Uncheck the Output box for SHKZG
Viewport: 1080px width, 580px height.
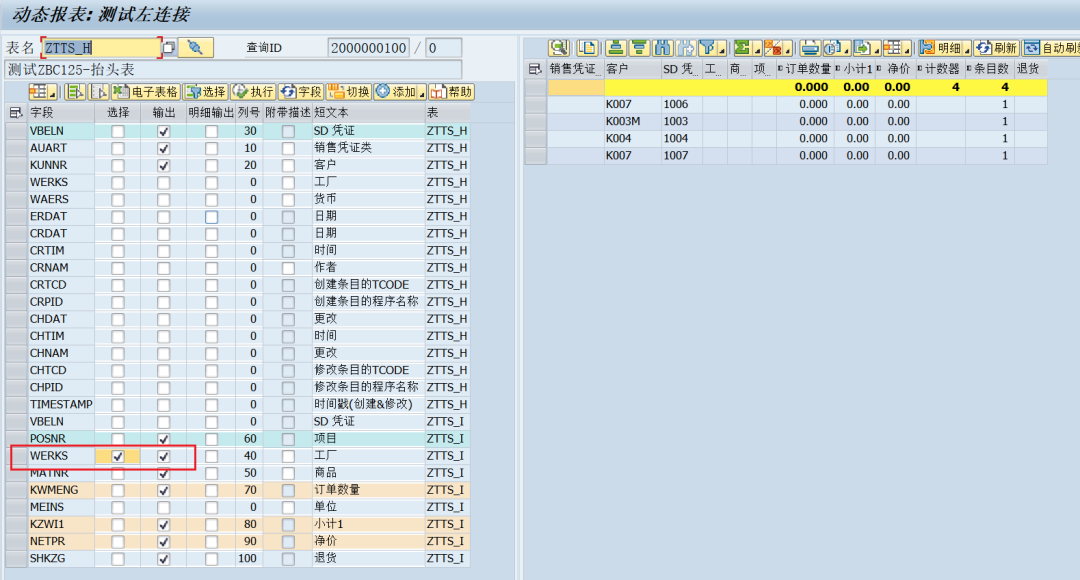(163, 559)
